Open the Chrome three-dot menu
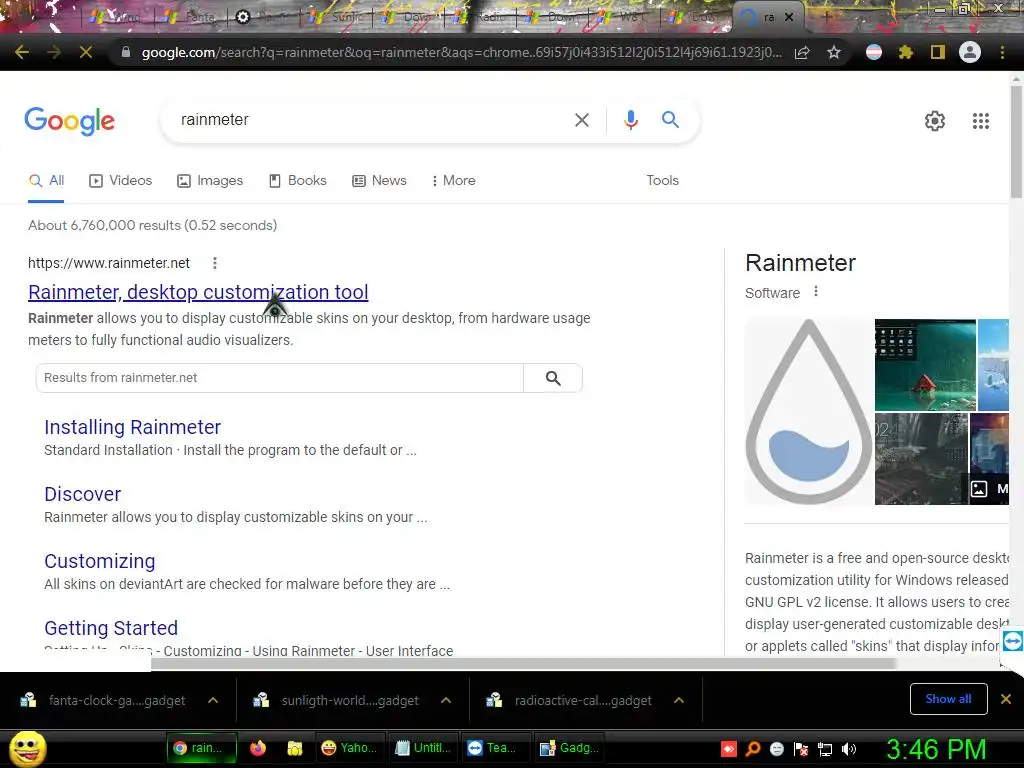 point(1002,52)
